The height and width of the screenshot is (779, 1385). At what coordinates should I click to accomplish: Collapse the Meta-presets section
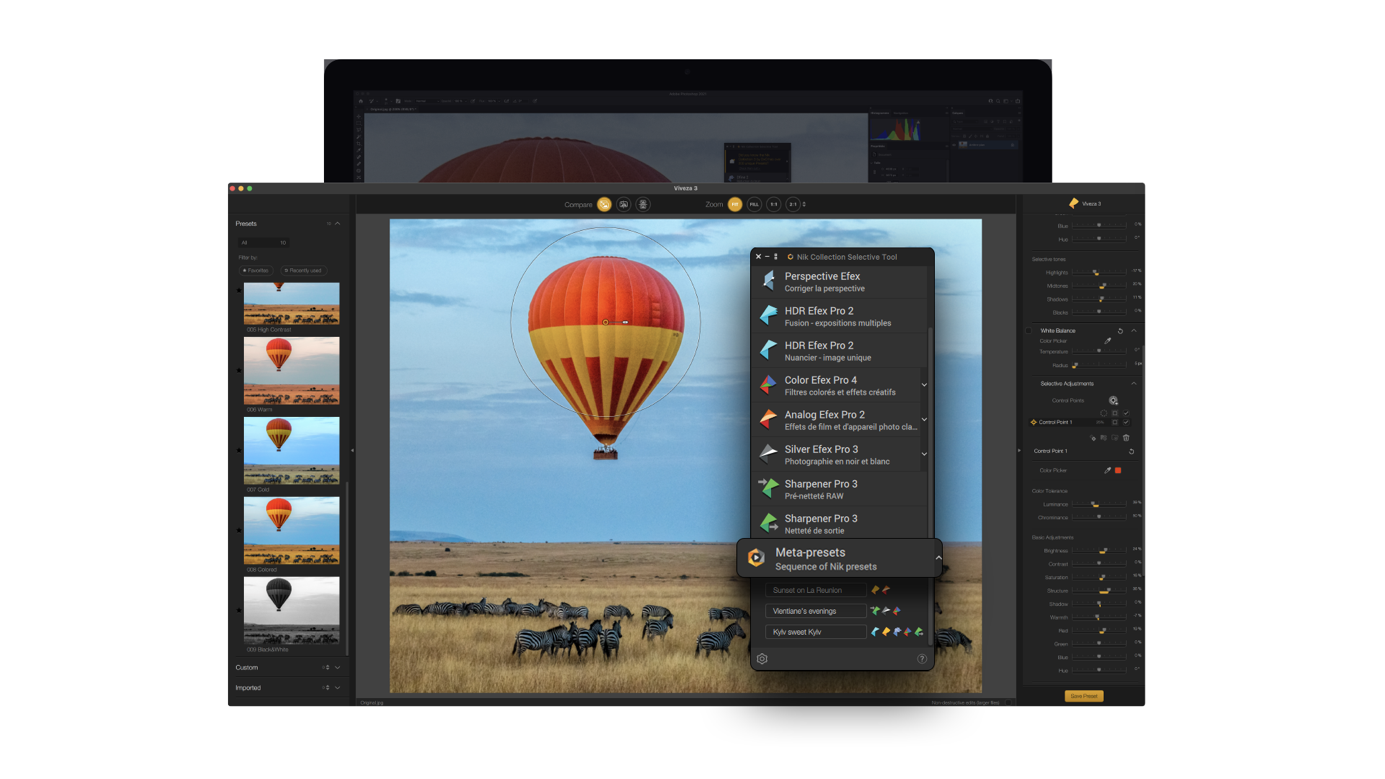[x=938, y=558]
